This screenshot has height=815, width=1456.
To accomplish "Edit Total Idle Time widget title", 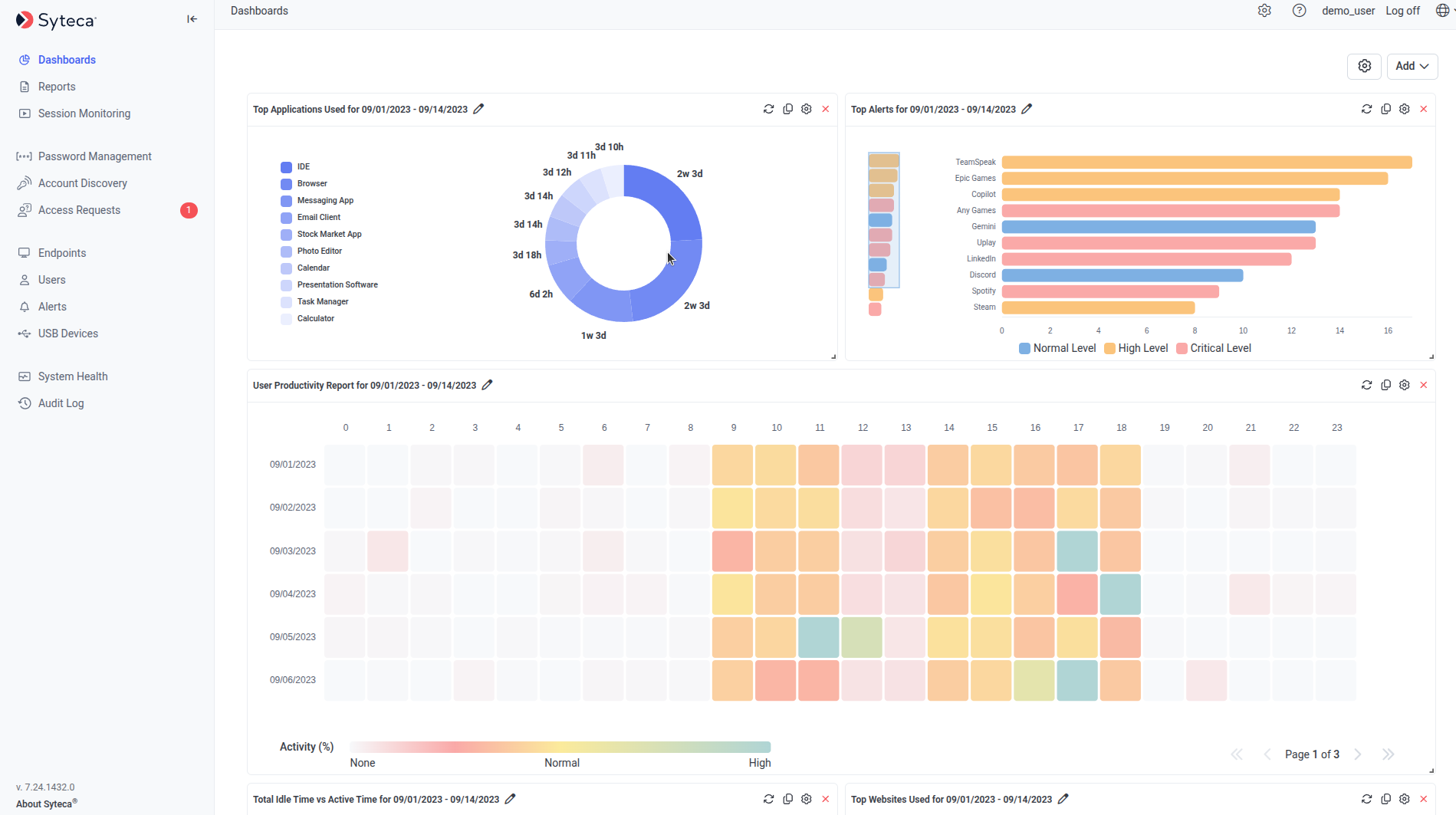I will point(510,799).
